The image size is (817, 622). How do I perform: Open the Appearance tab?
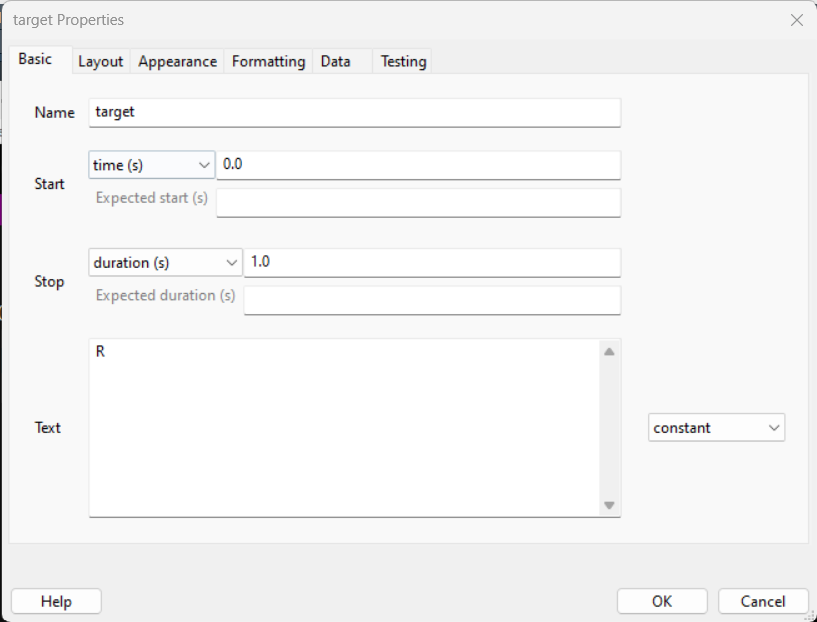tap(177, 61)
